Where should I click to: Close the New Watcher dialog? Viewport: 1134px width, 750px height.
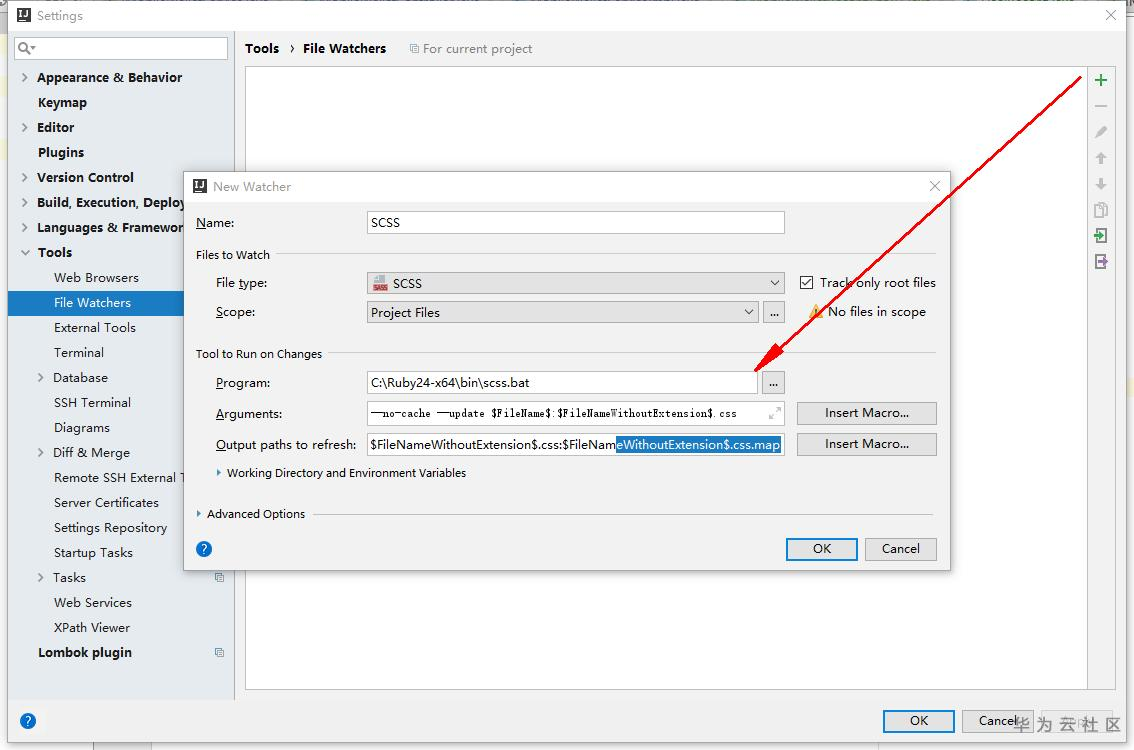coord(934,186)
